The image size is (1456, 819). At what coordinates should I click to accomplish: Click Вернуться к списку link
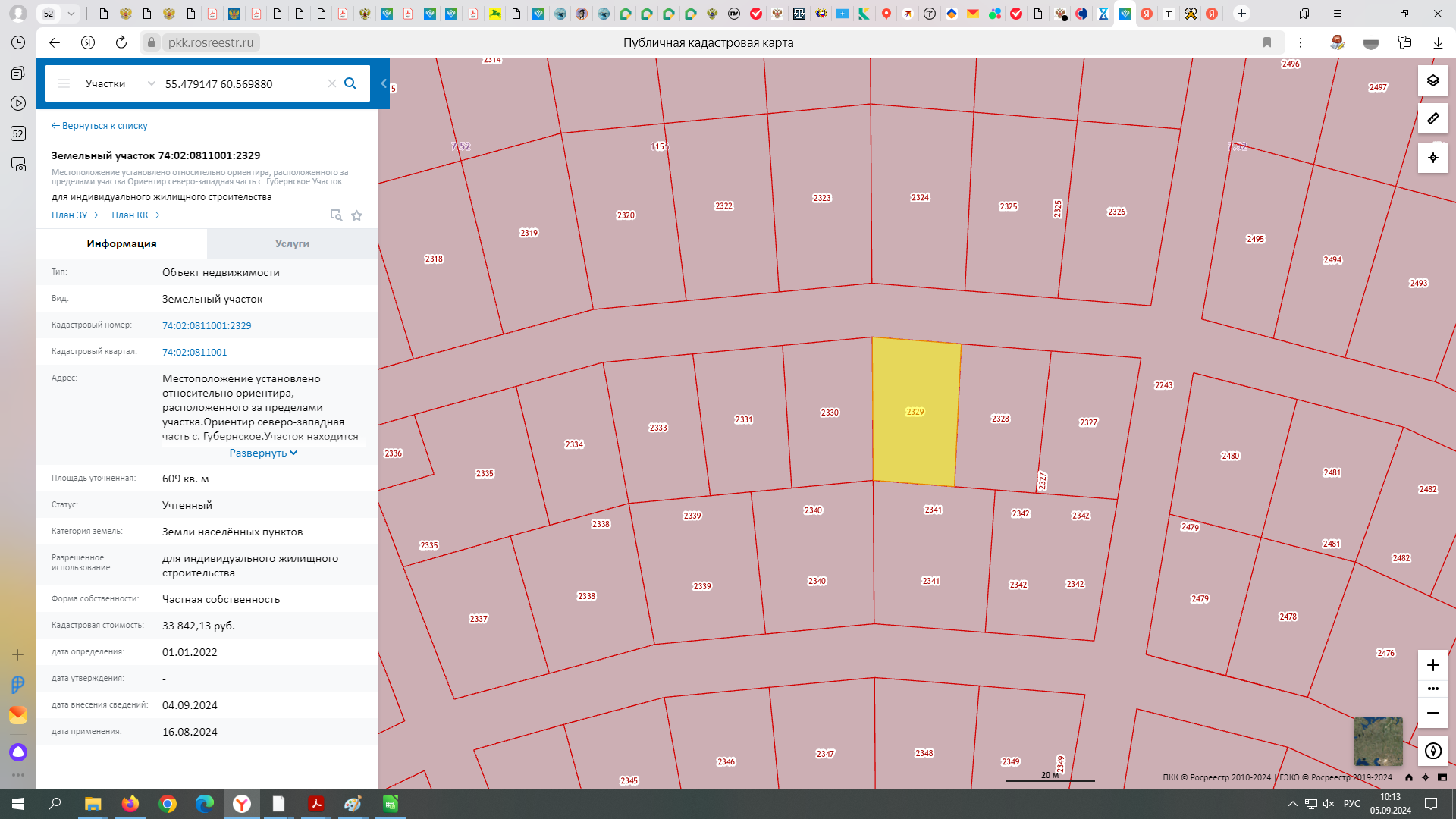point(99,126)
